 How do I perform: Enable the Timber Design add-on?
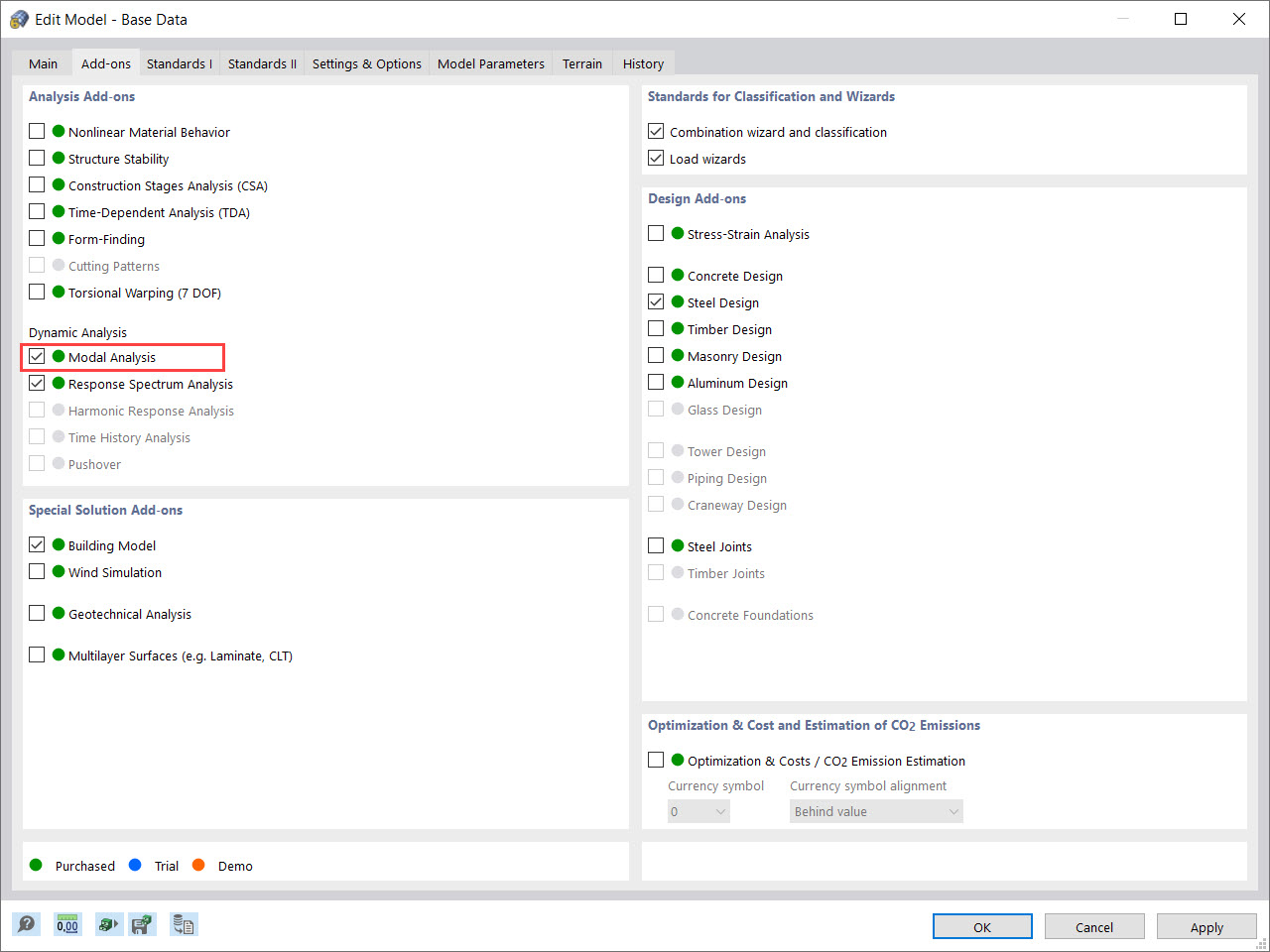(x=656, y=328)
